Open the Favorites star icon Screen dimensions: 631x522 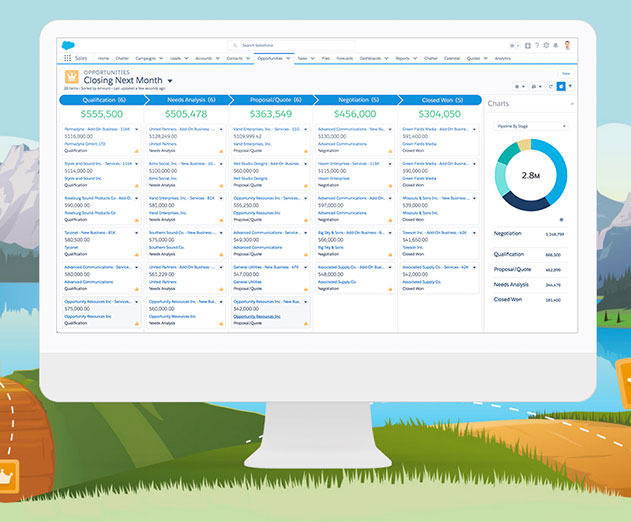click(512, 46)
